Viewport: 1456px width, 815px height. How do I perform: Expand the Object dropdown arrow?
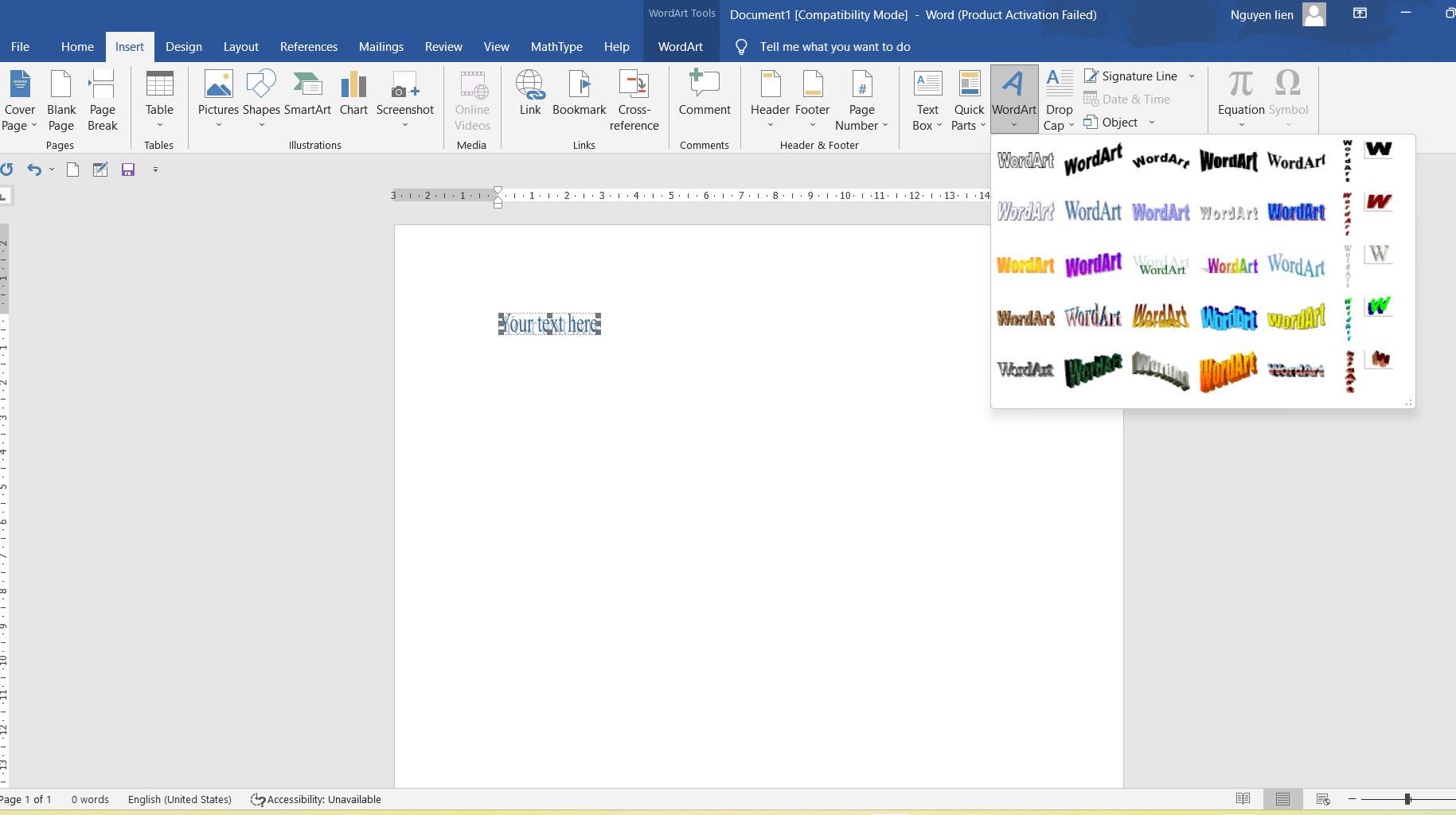(1152, 123)
